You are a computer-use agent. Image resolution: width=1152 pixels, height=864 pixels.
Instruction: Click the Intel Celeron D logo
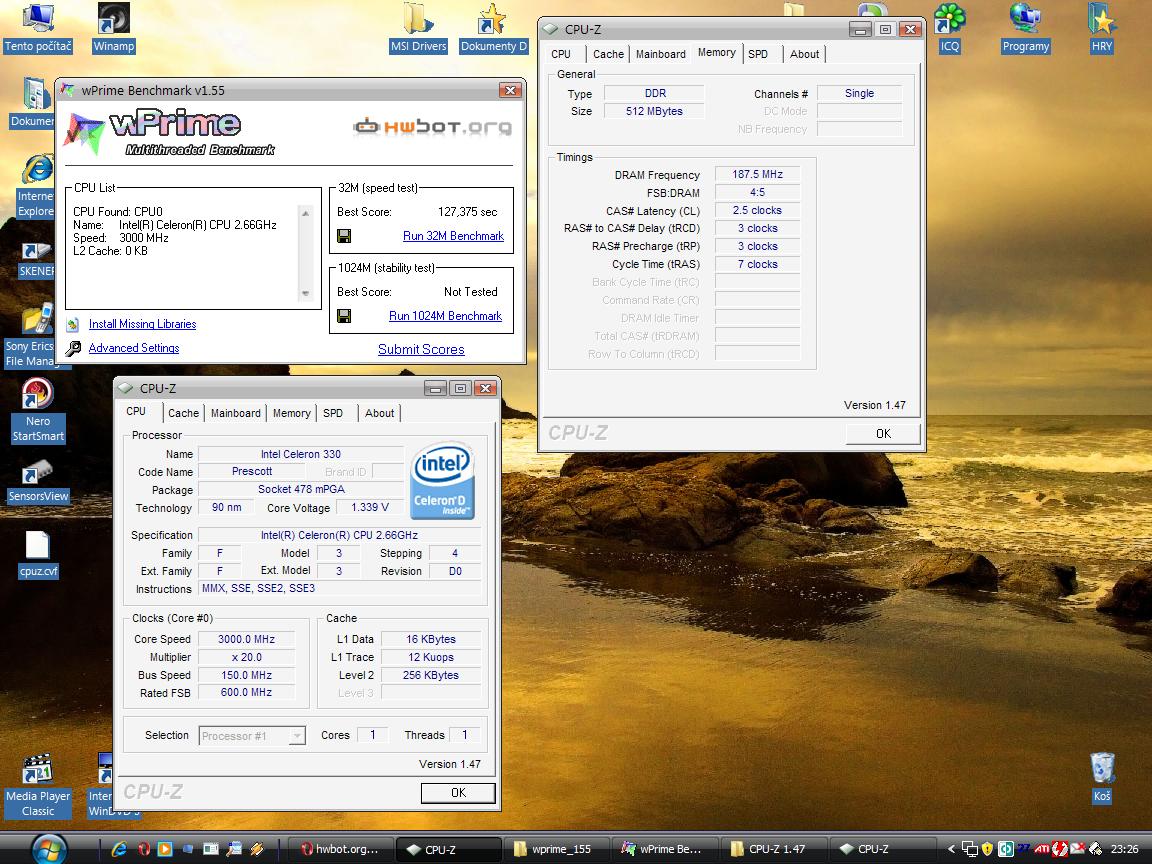[442, 480]
